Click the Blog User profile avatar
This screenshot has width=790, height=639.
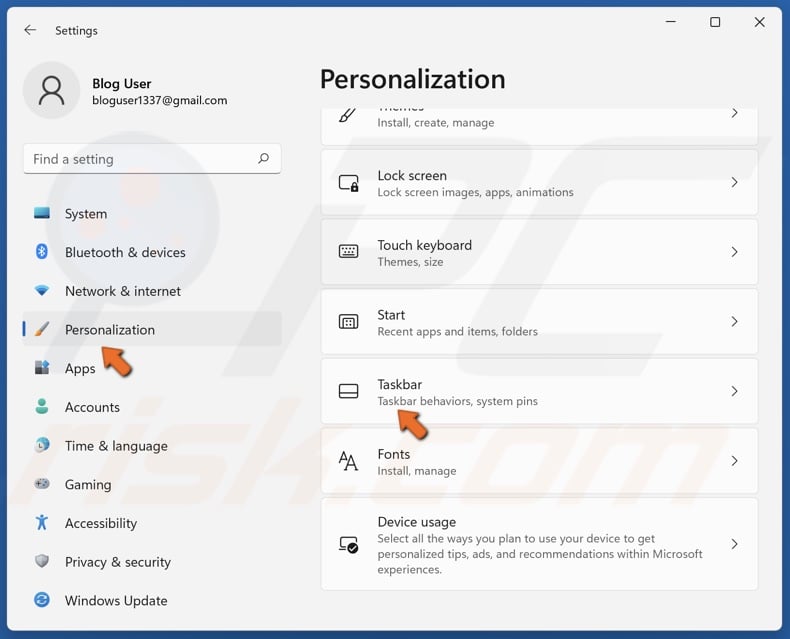51,91
